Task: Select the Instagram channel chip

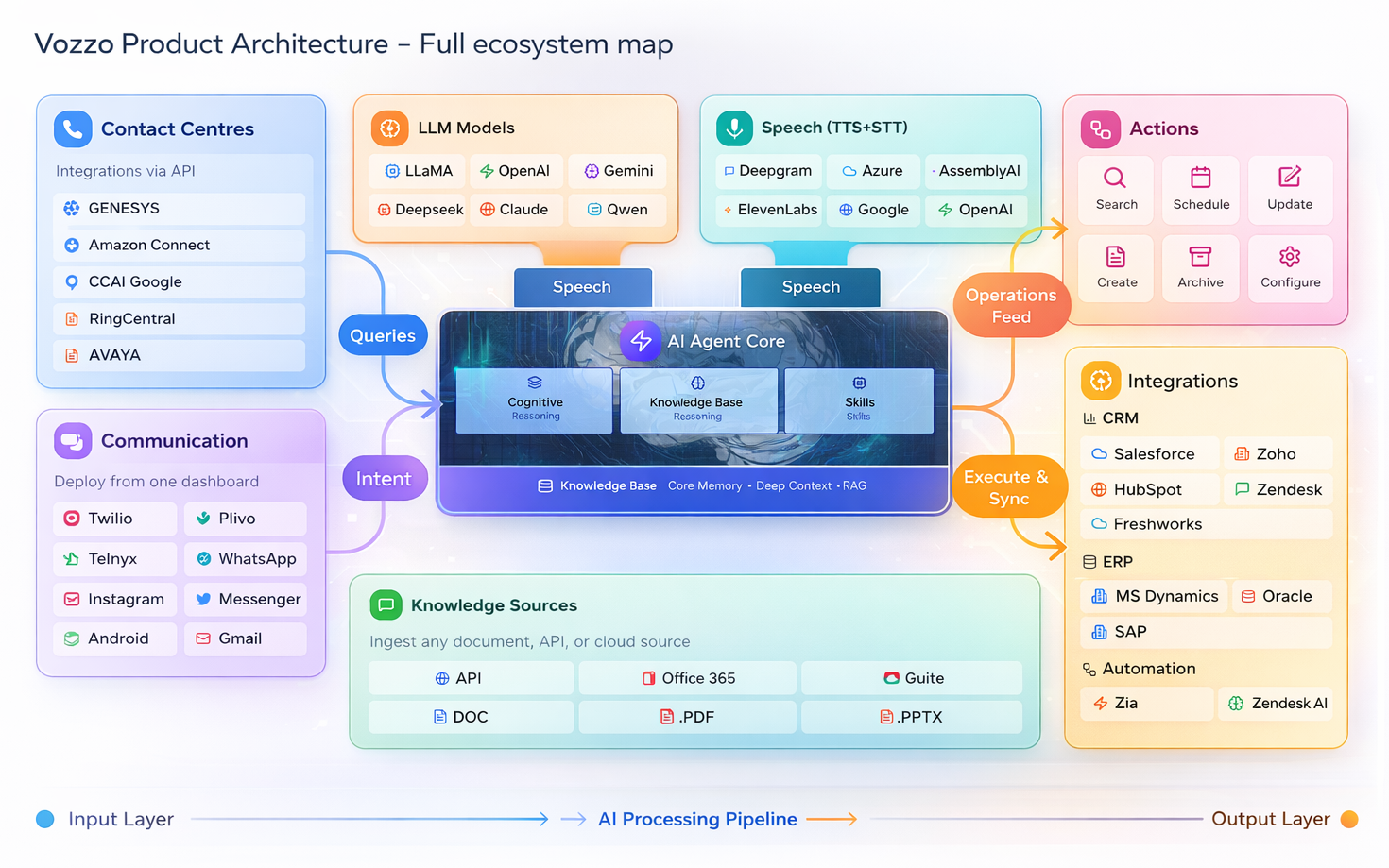Action: click(115, 599)
